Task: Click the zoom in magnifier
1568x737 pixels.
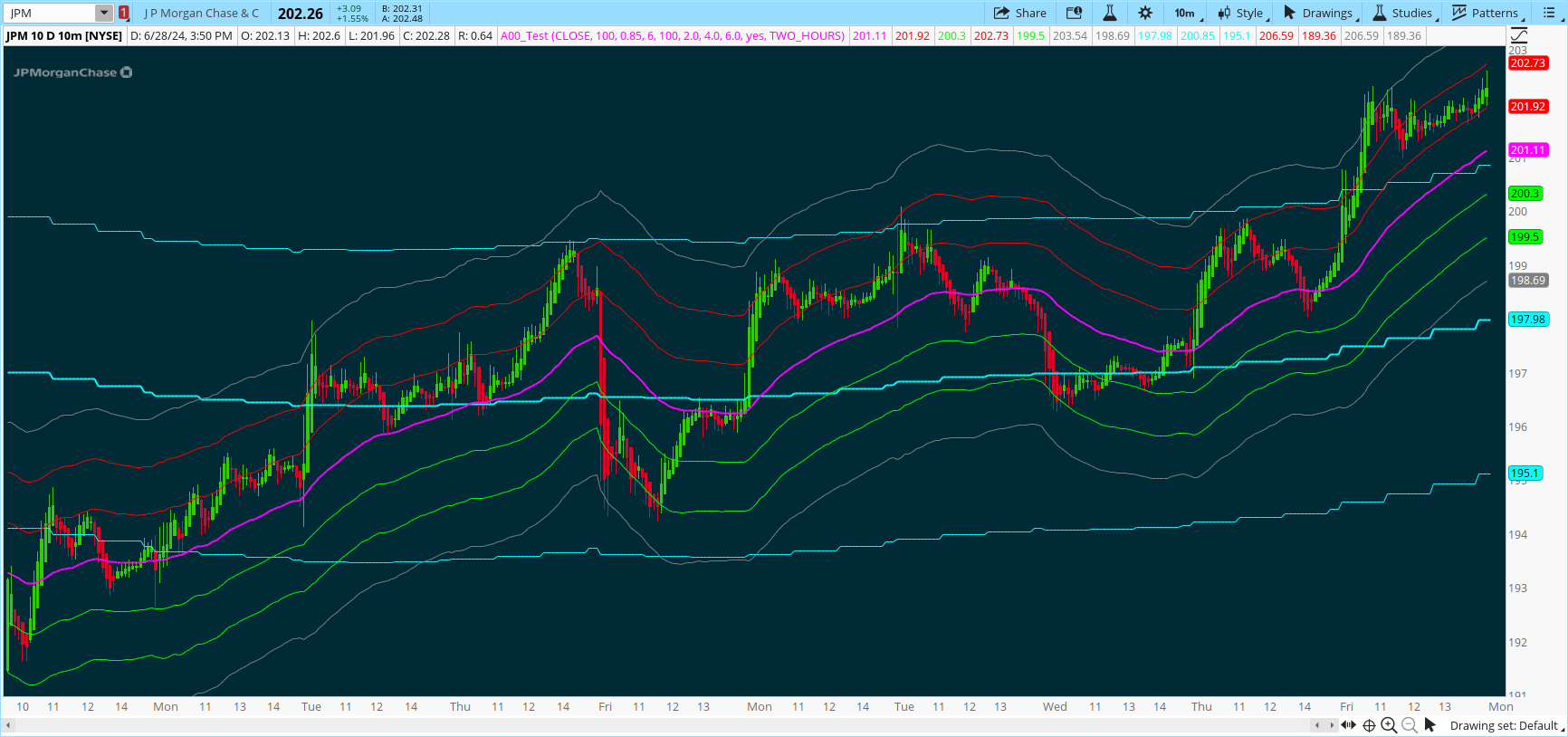Action: (1389, 725)
